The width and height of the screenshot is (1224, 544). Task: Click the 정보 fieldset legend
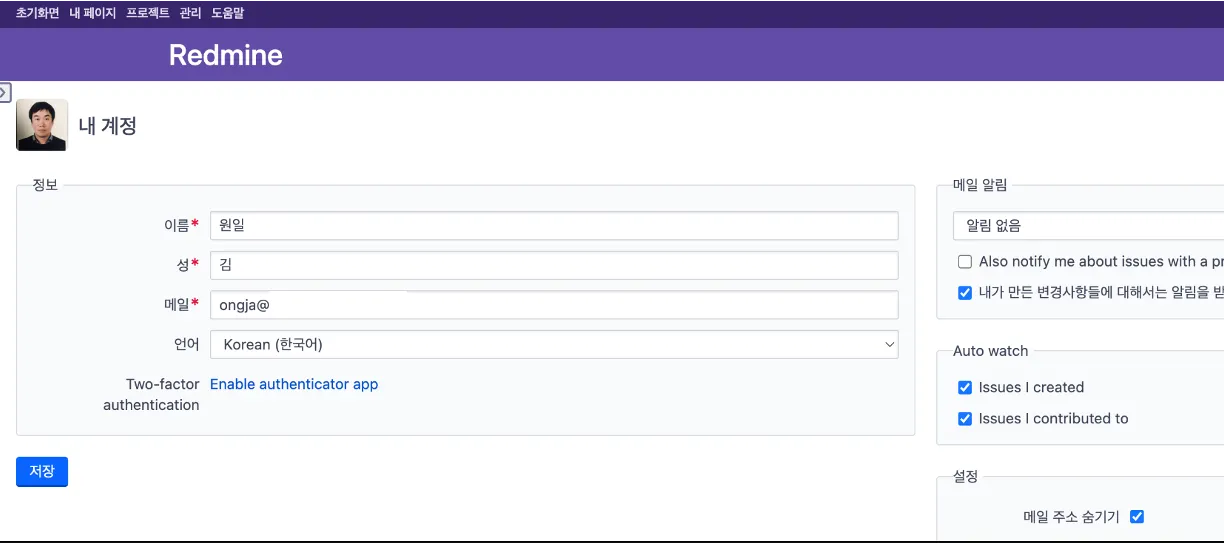[45, 185]
